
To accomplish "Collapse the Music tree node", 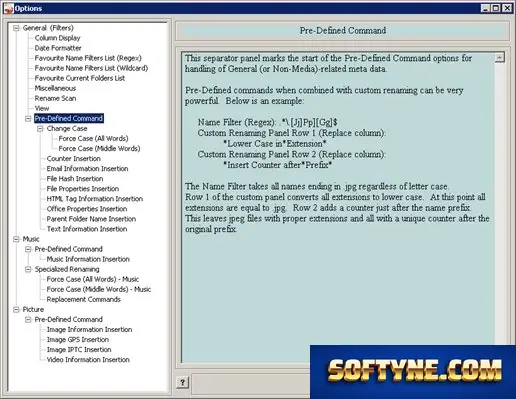I will [16, 239].
